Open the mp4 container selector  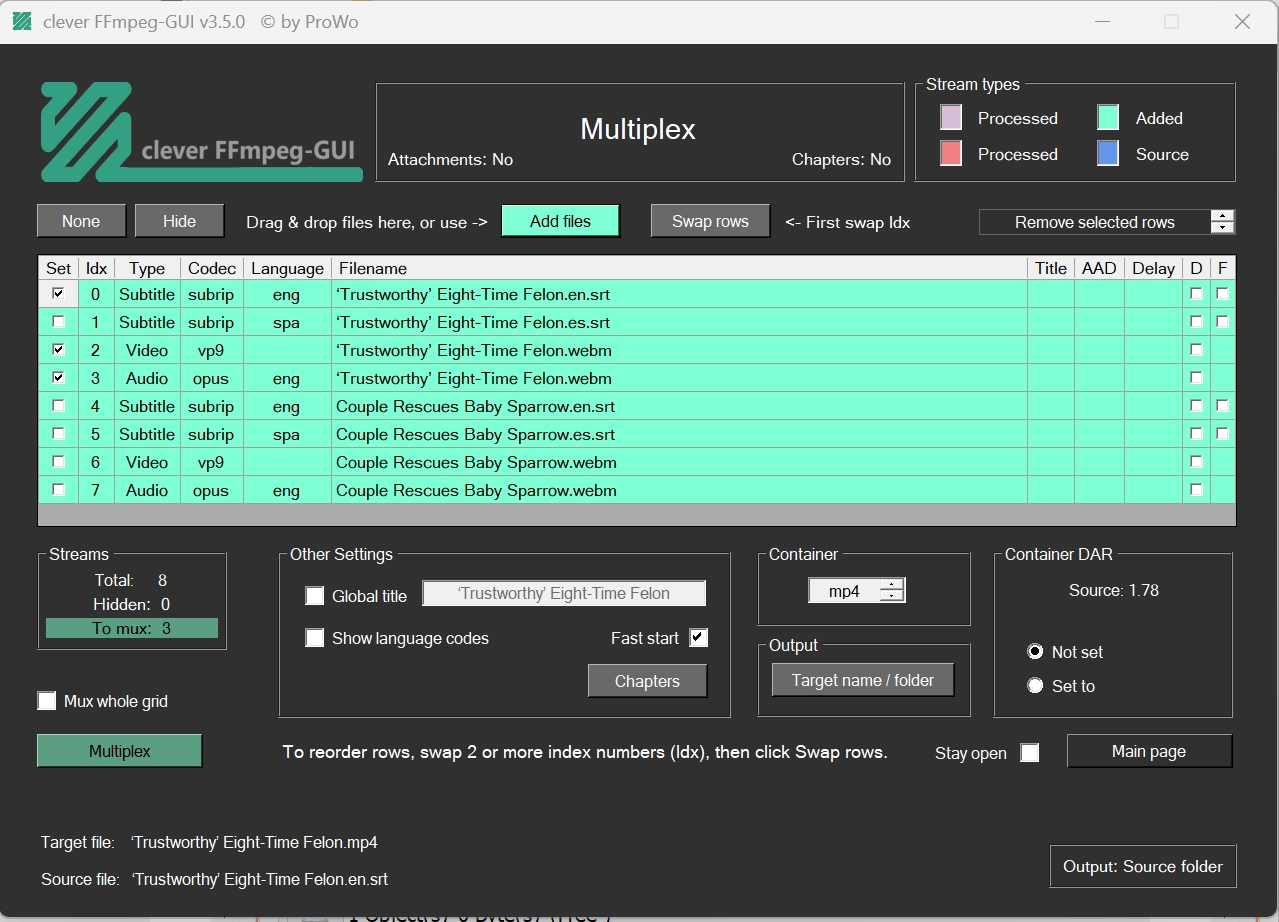(x=845, y=591)
